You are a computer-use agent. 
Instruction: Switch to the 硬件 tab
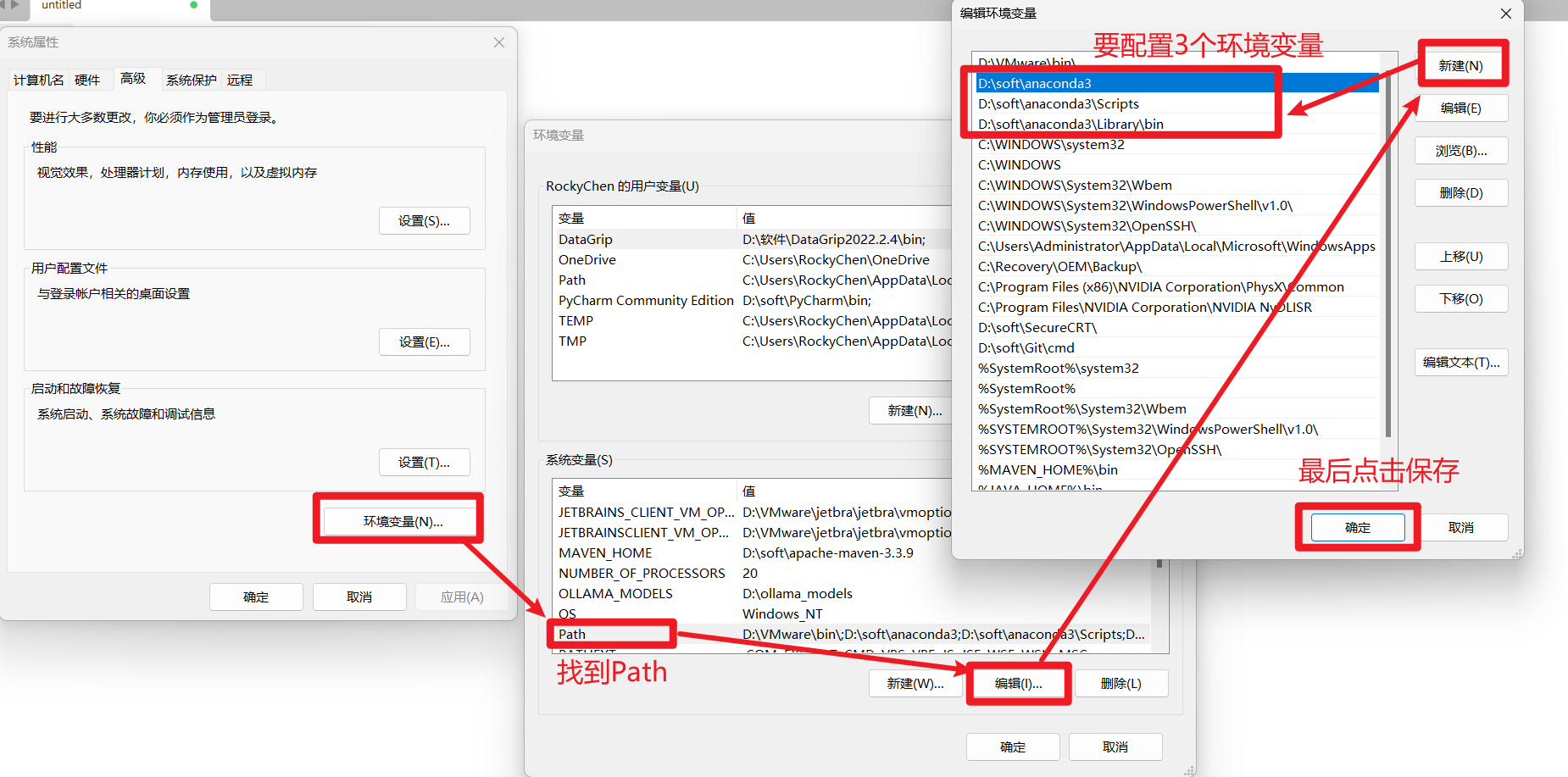[x=87, y=79]
